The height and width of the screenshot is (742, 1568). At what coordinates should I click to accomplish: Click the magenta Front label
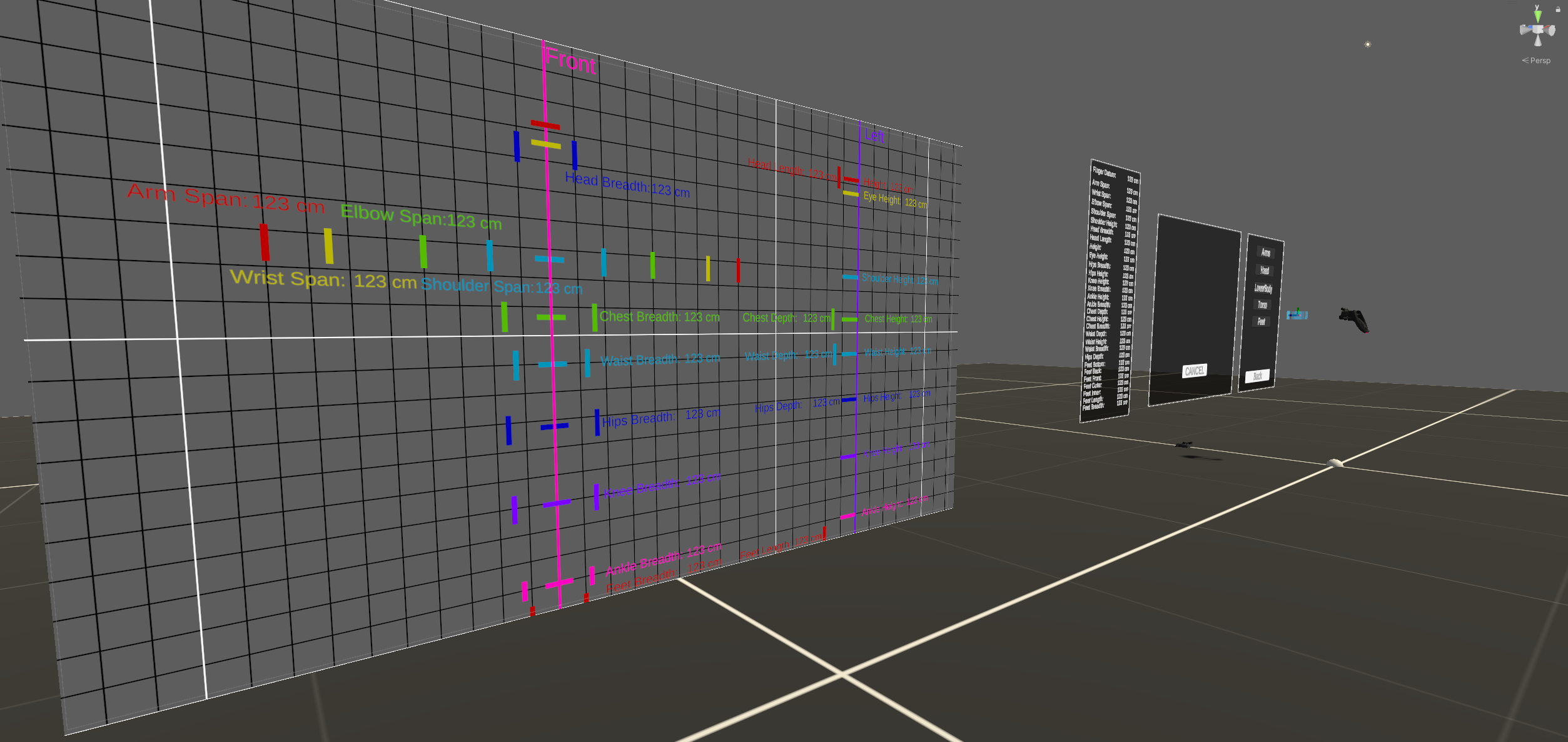point(570,61)
